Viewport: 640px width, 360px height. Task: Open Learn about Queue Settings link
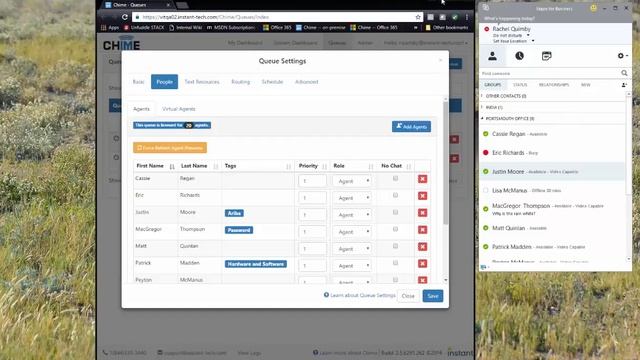point(360,295)
